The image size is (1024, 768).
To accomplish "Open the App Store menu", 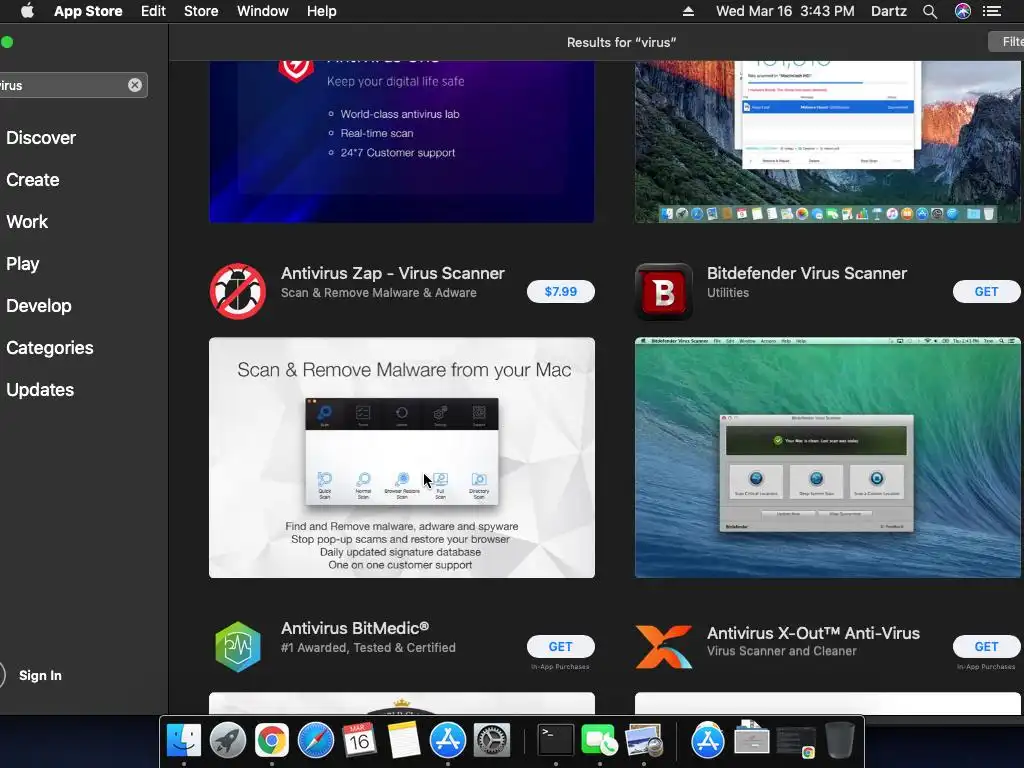I will pos(88,11).
